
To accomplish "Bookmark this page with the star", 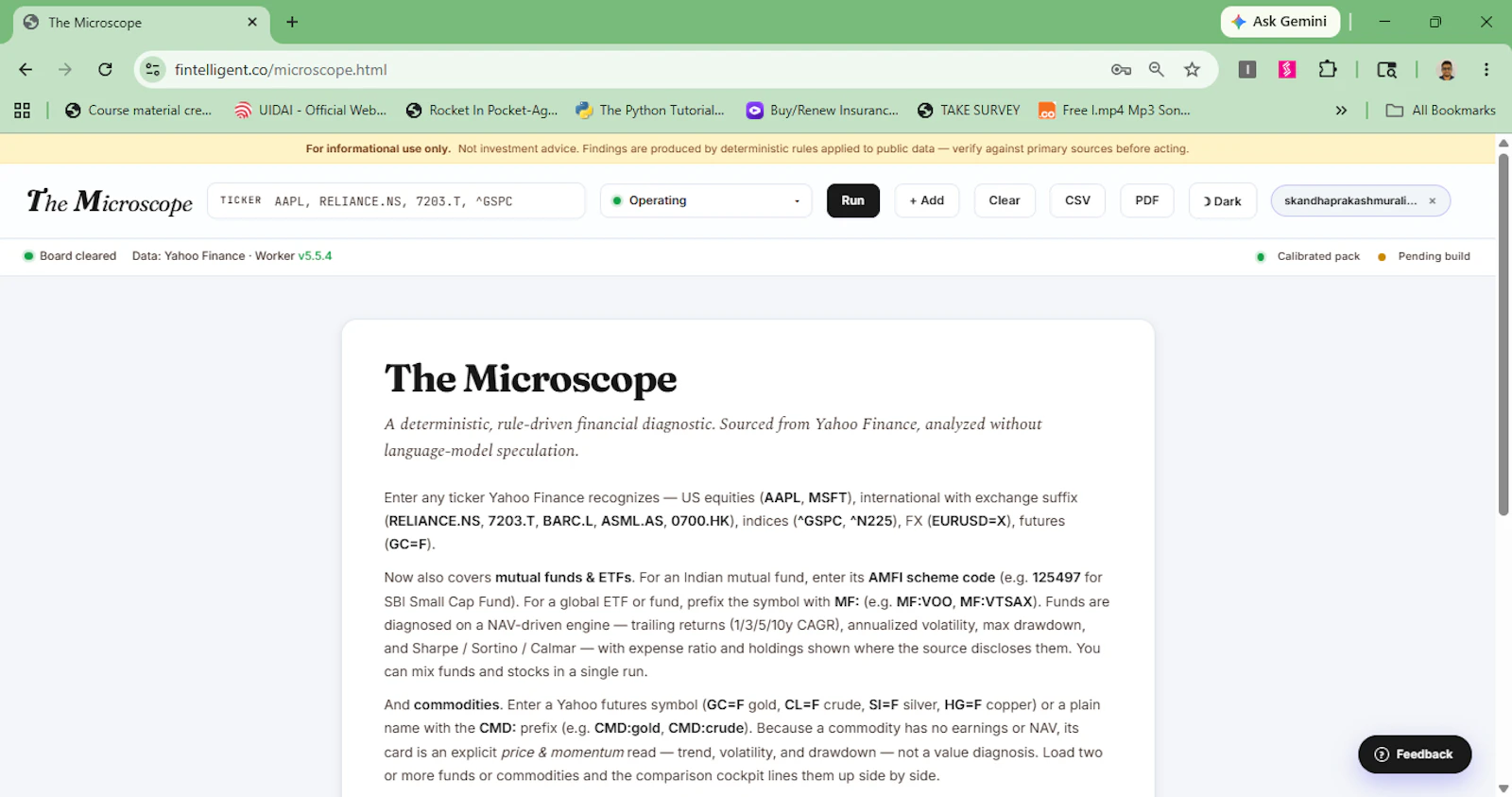I will pos(1192,69).
